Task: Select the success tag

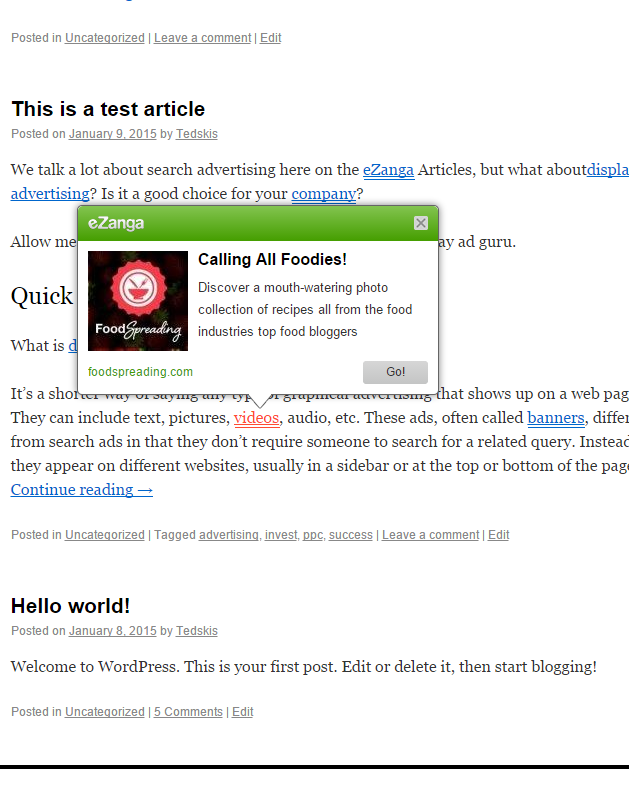Action: tap(351, 535)
